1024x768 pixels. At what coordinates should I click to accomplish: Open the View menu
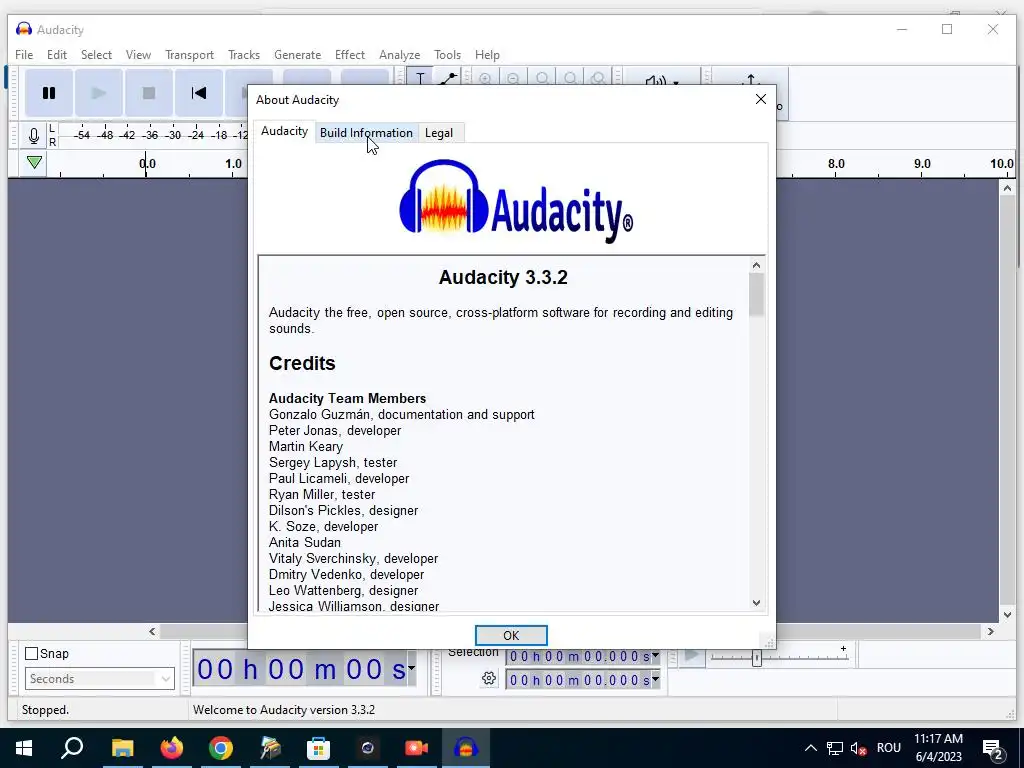[138, 55]
